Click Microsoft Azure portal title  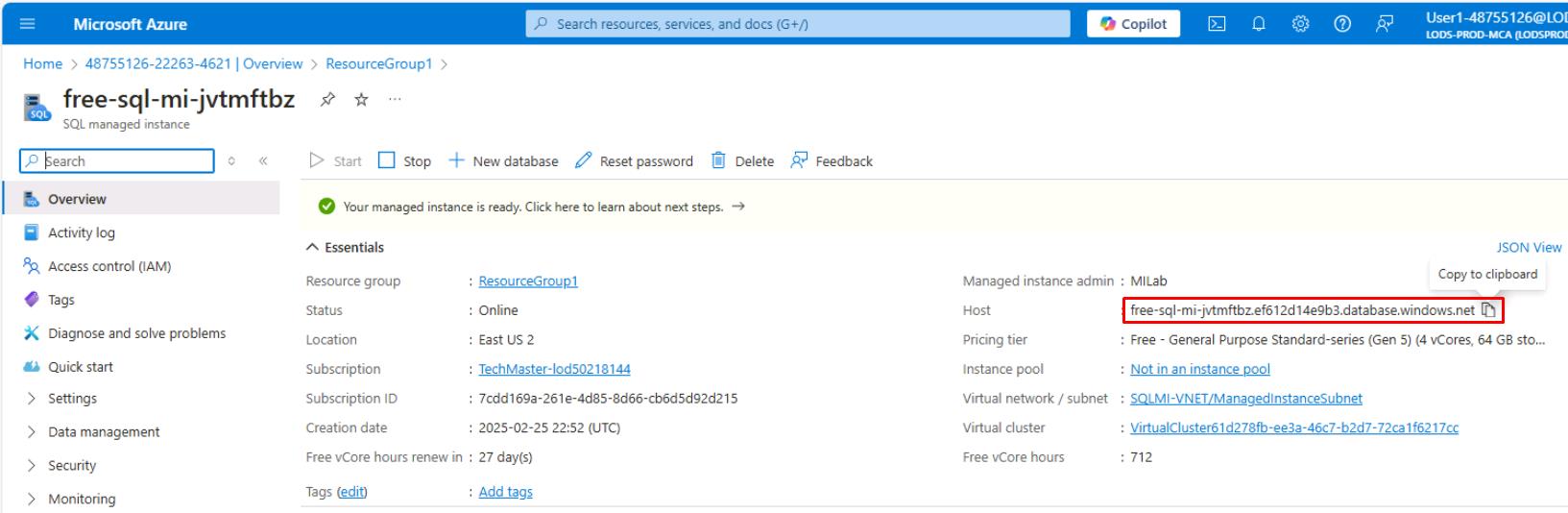(x=131, y=24)
